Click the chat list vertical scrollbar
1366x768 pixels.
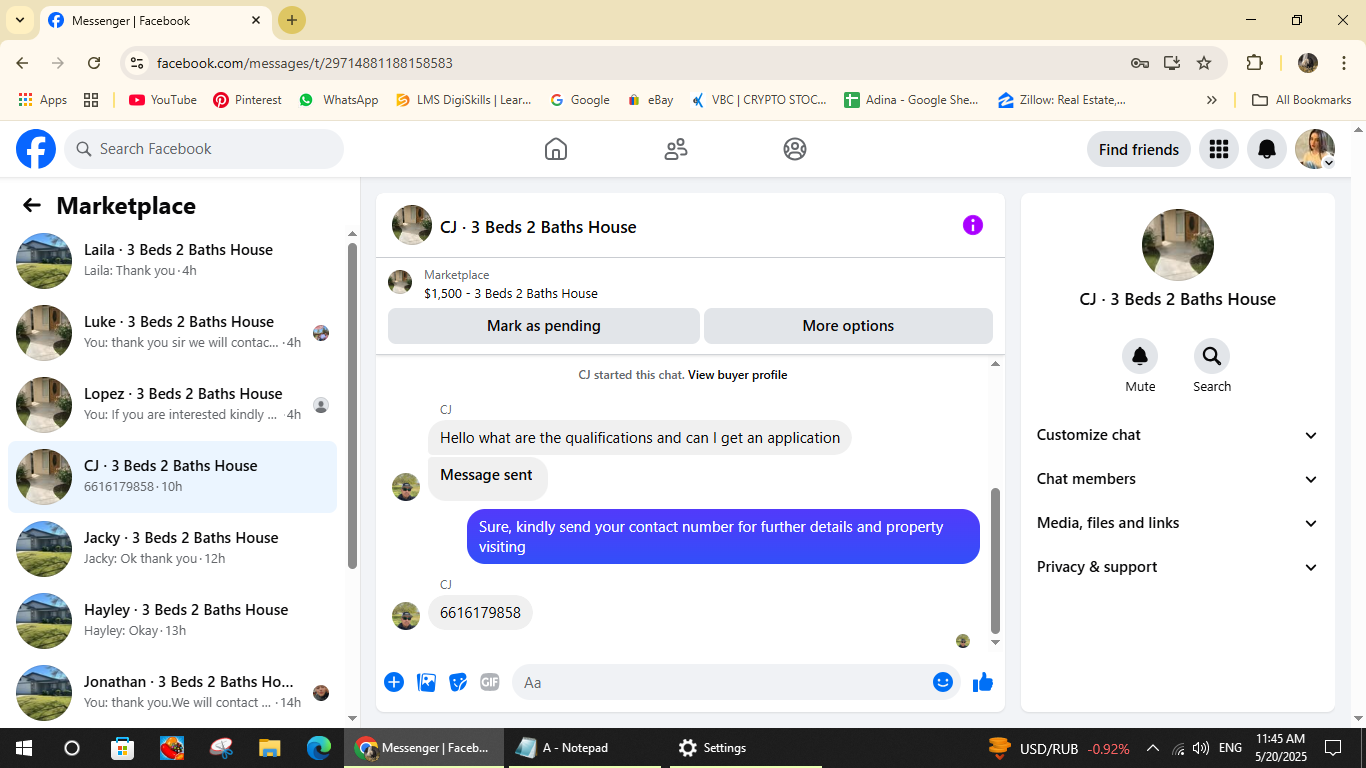352,405
